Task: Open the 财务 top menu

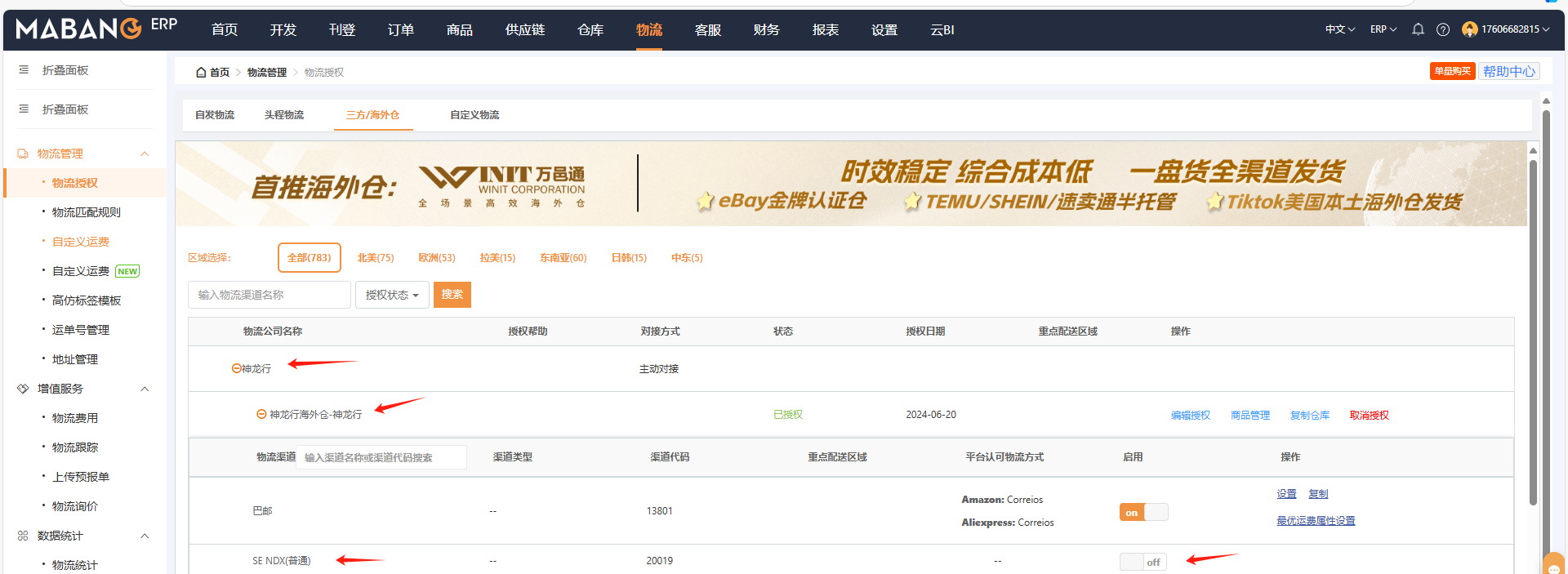Action: [767, 30]
